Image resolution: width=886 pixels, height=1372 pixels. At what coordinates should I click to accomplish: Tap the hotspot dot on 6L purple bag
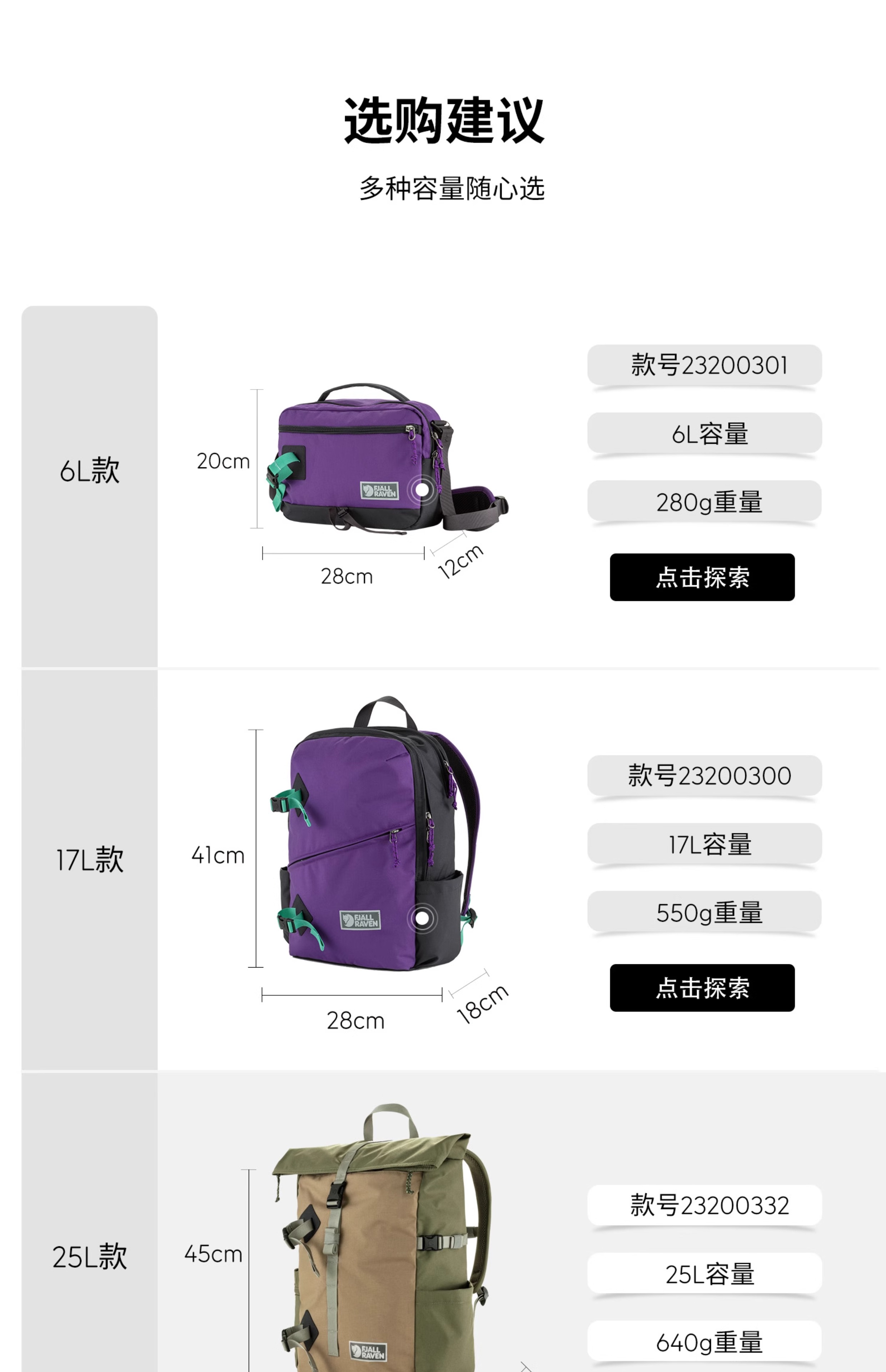point(423,489)
